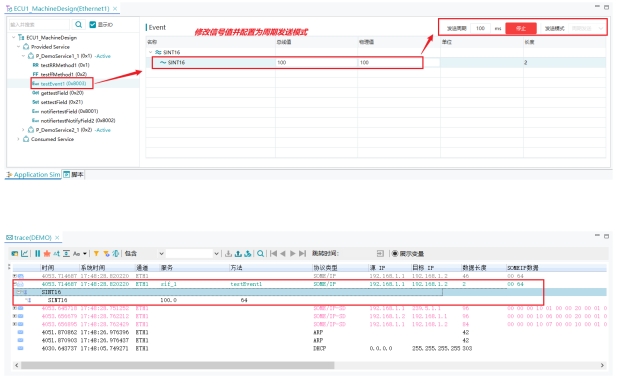Viewport: 620px width, 383px height.
Task: Click the trace horizontal scrollbar
Action: 178,365
